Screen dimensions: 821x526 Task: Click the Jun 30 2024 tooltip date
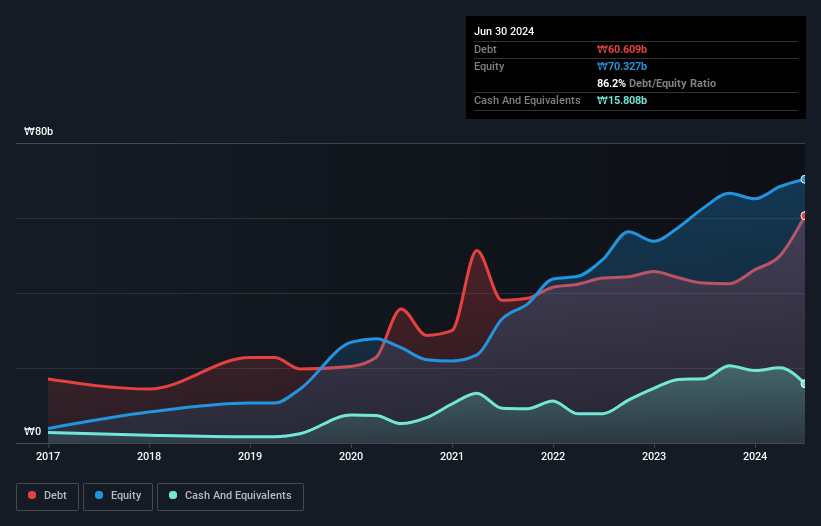(x=504, y=31)
